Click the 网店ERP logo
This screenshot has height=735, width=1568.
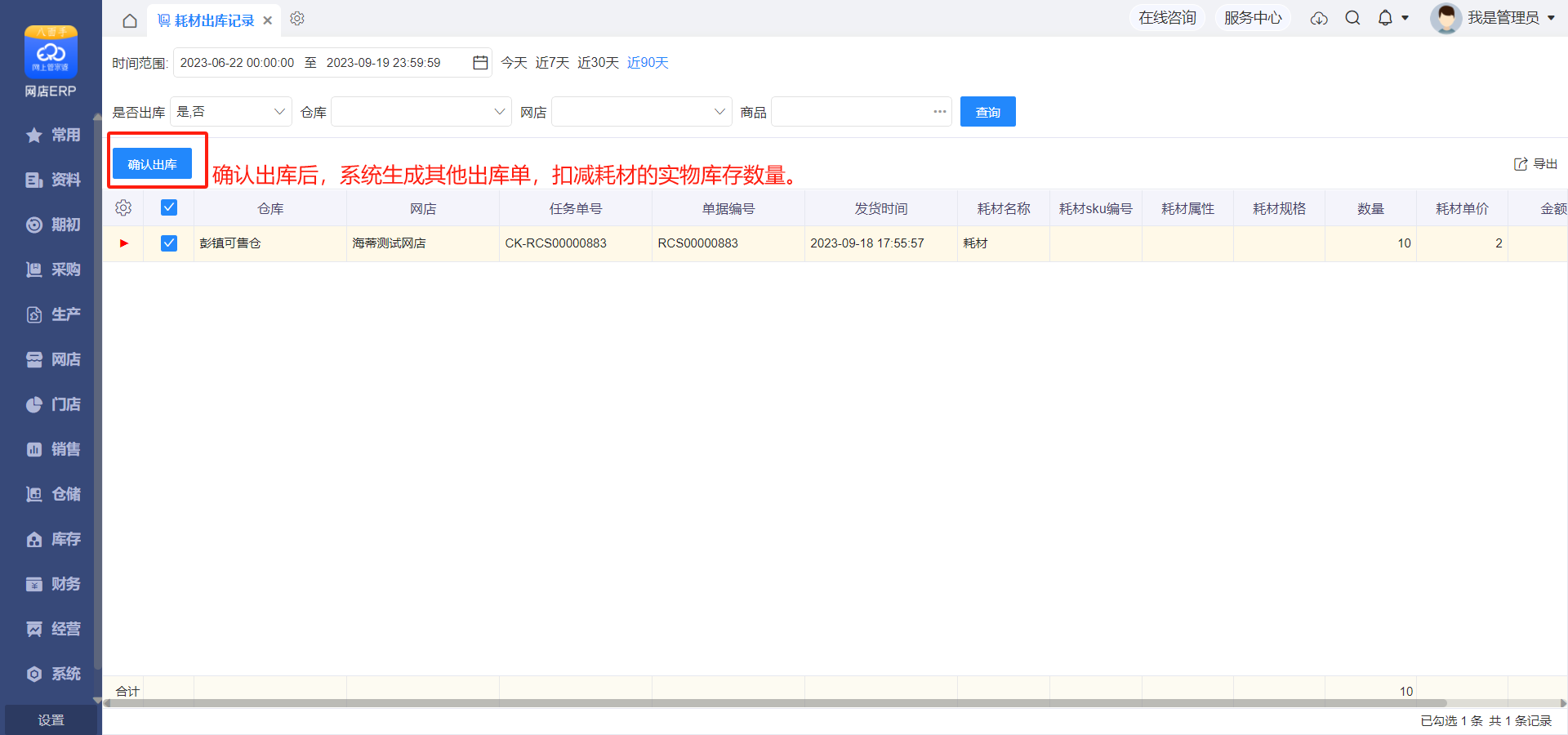(51, 61)
